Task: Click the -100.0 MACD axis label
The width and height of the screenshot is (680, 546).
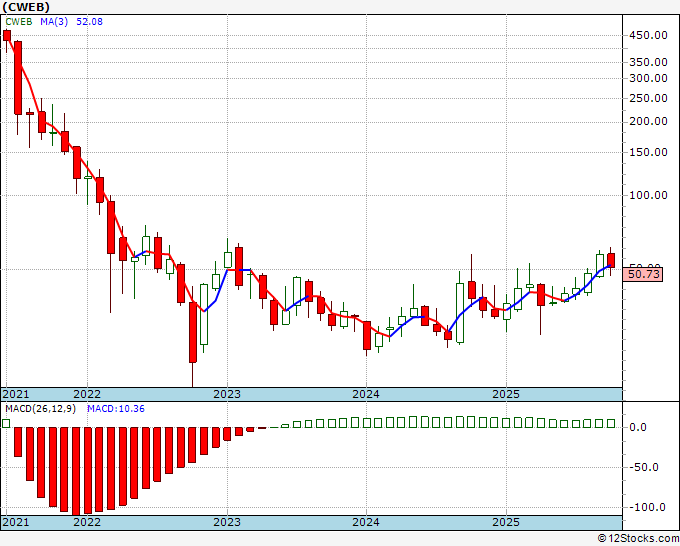Action: pos(647,507)
